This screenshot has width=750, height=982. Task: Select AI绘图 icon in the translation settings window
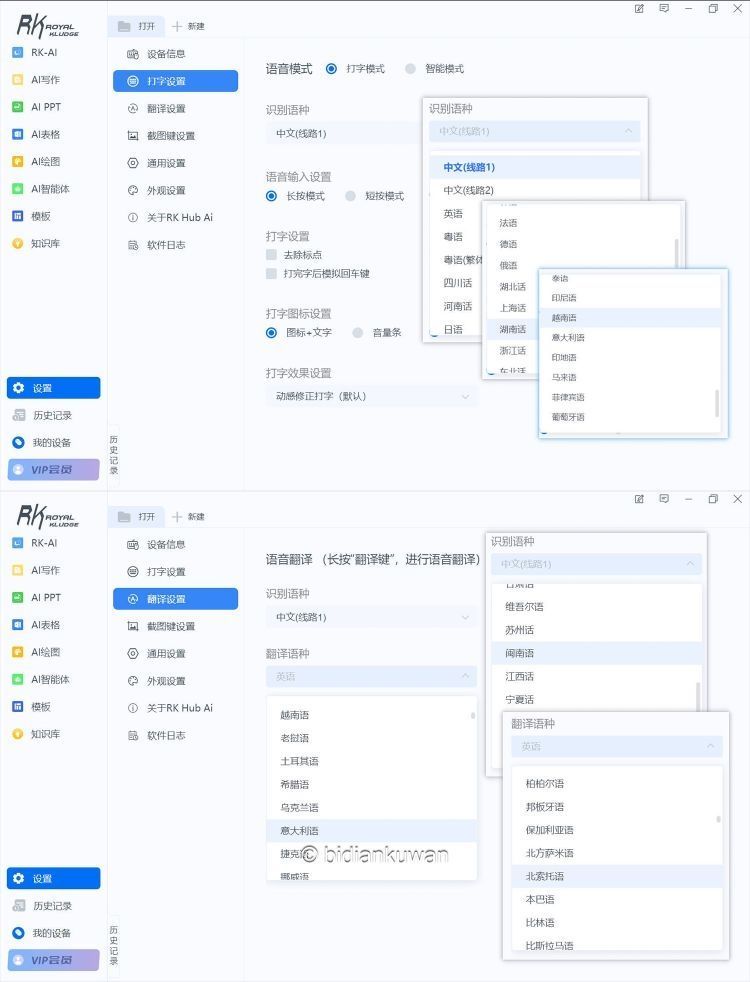tap(18, 652)
